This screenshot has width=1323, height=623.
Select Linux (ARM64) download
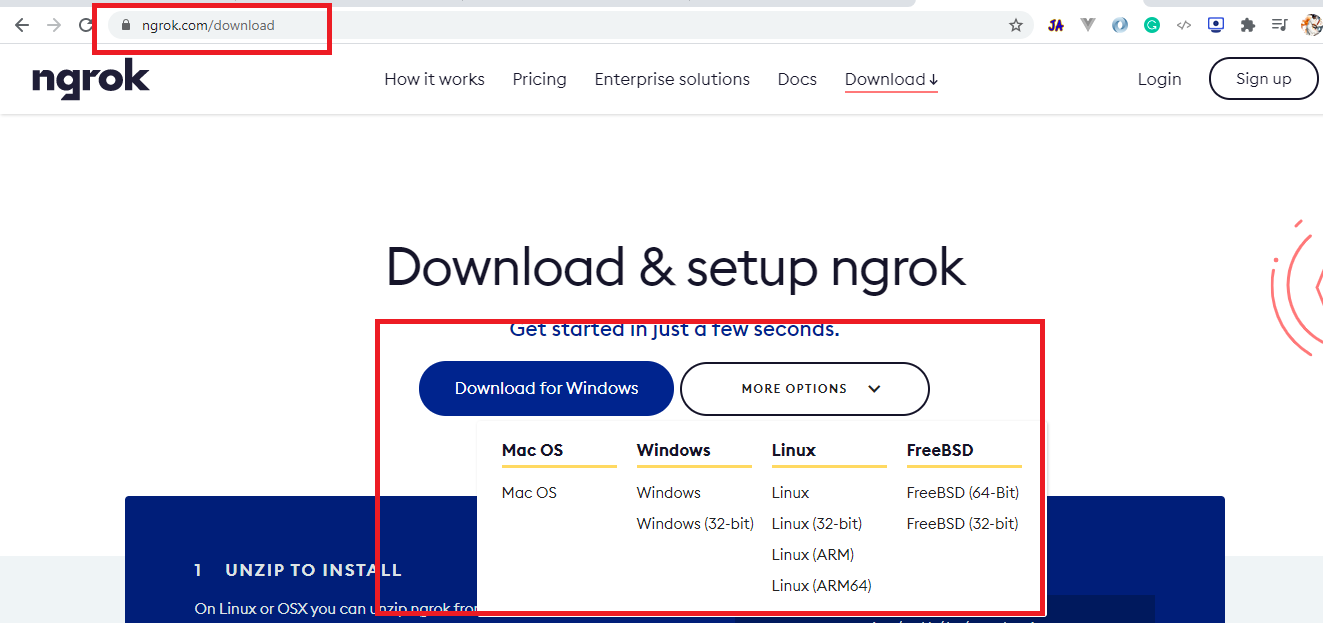tap(822, 585)
